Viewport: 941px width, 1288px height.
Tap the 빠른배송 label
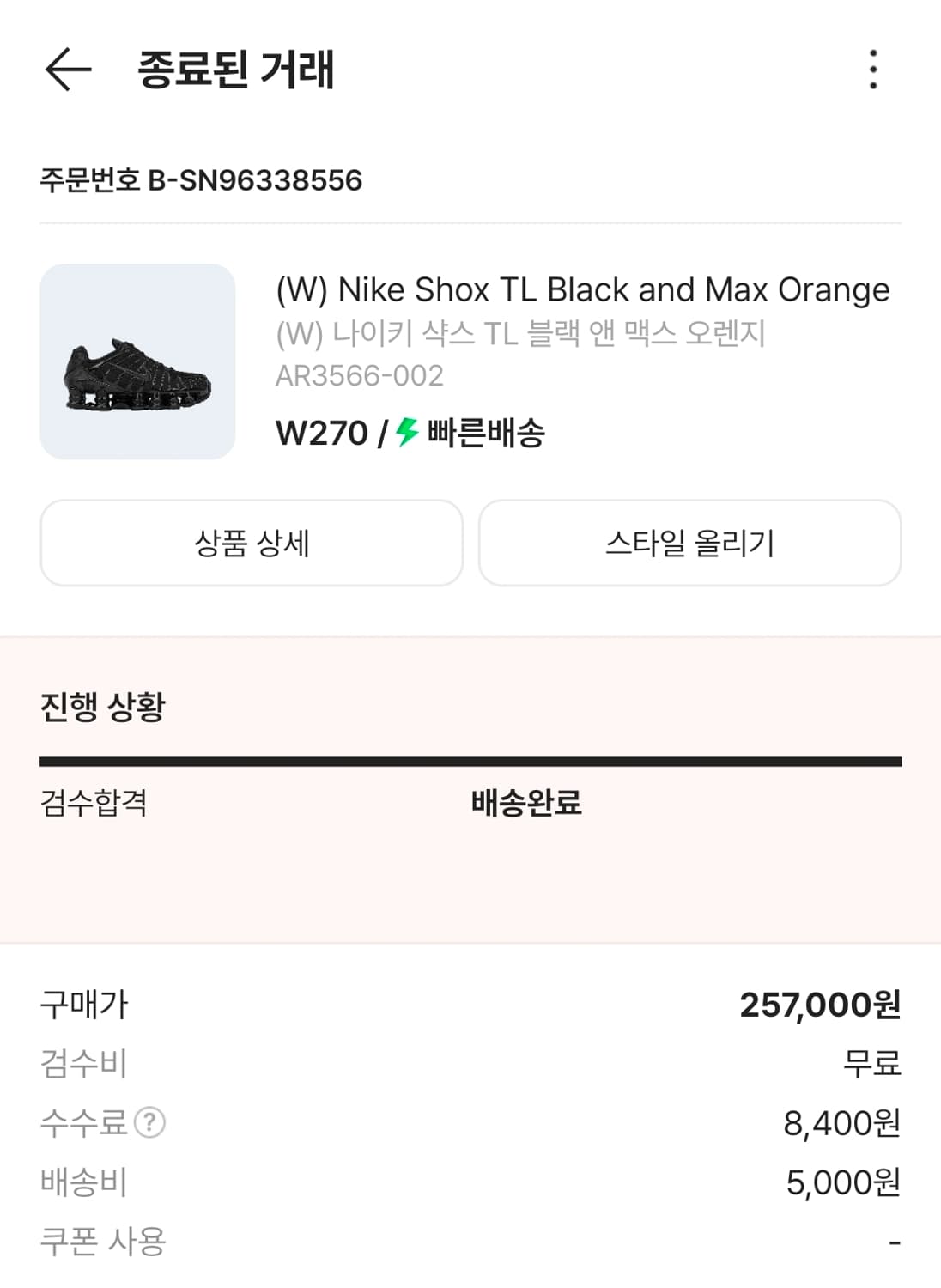click(x=486, y=433)
